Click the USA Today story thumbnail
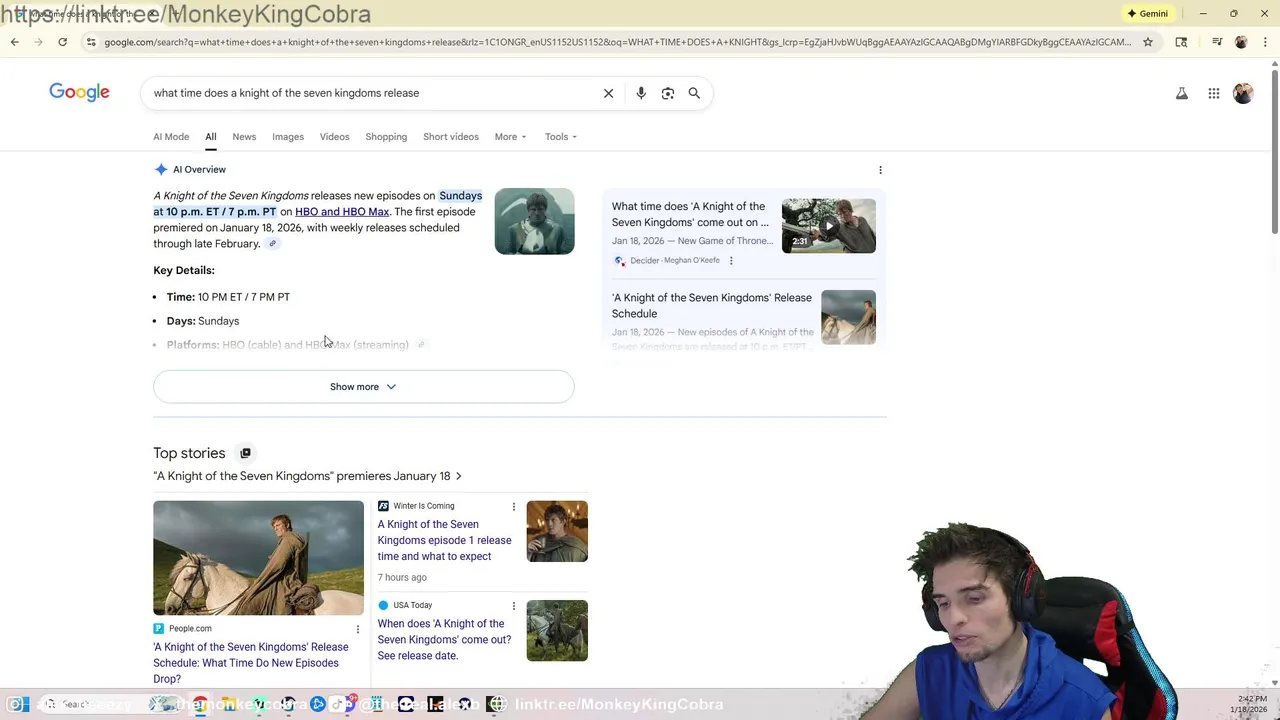 click(557, 630)
